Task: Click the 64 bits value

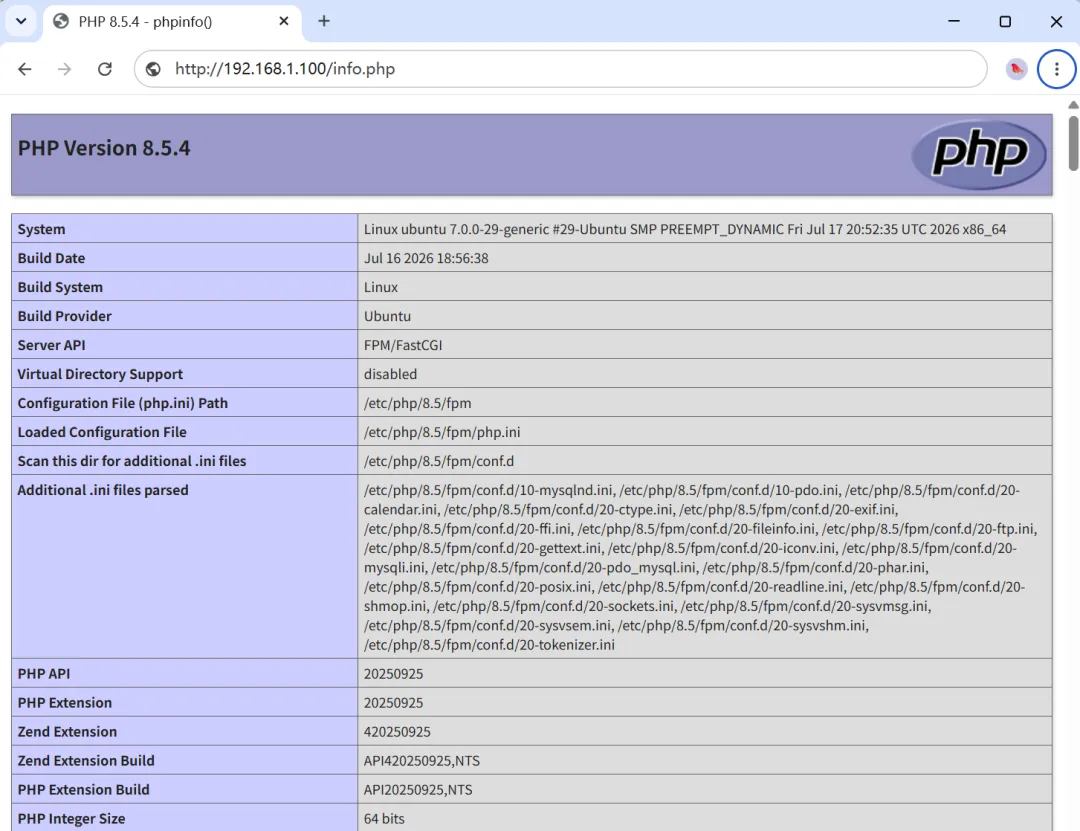Action: (384, 818)
